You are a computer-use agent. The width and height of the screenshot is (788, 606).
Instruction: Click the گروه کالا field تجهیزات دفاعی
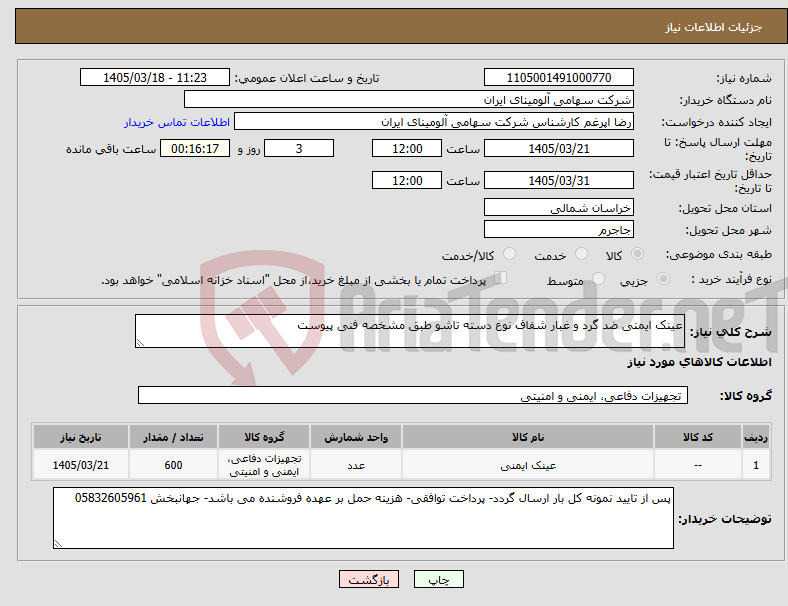tap(413, 395)
